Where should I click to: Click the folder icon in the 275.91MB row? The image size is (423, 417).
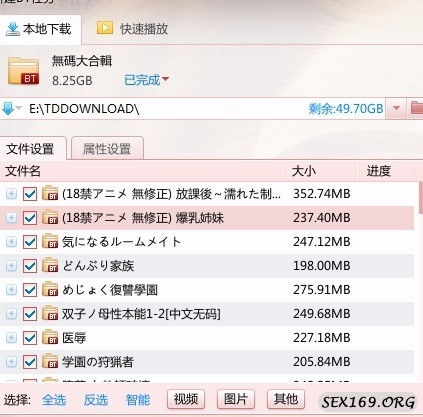(50, 289)
